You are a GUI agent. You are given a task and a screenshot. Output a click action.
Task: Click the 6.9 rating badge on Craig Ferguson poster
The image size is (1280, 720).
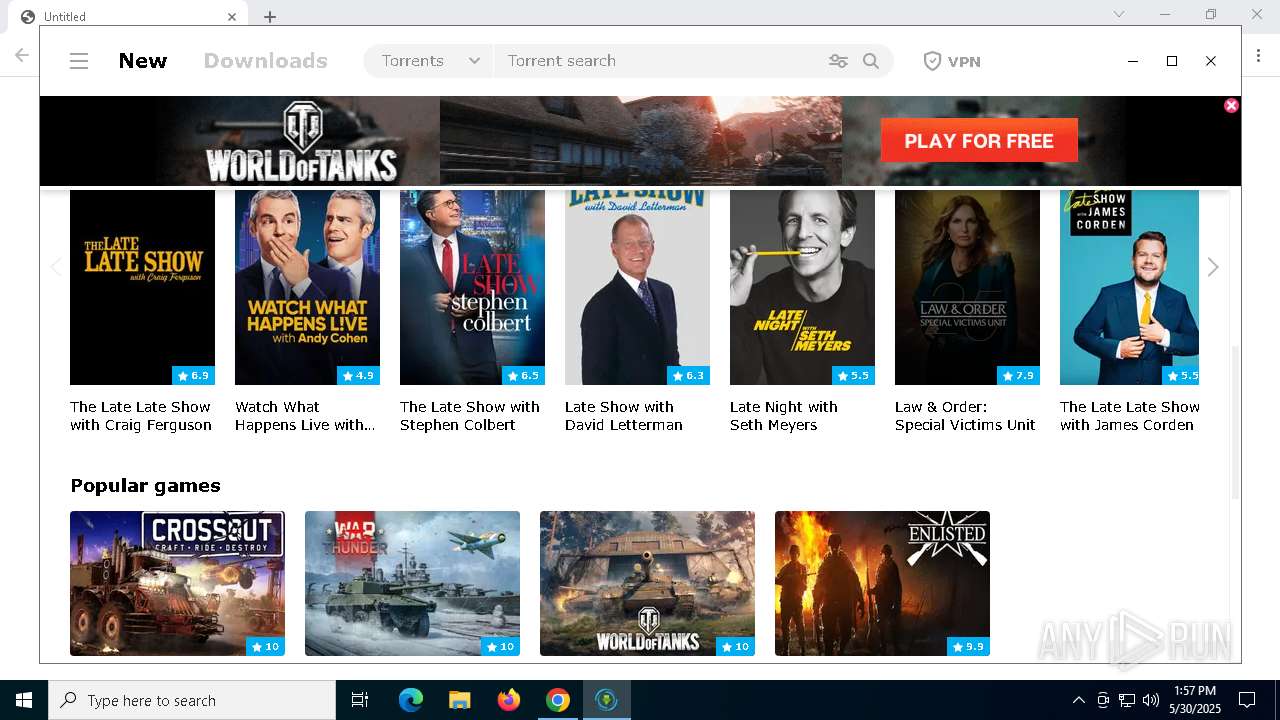(193, 376)
